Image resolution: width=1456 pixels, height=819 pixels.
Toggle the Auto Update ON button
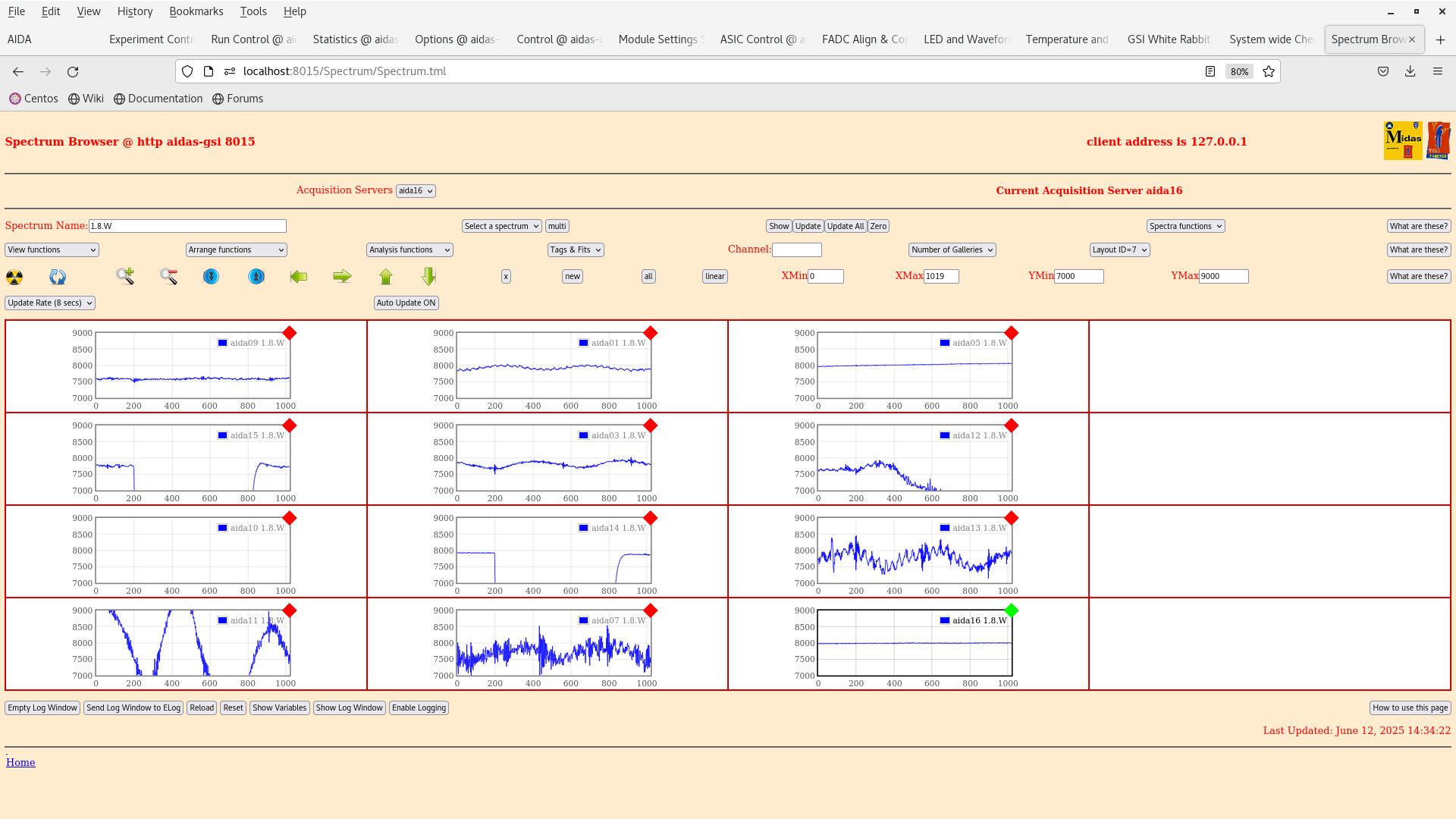(x=406, y=303)
